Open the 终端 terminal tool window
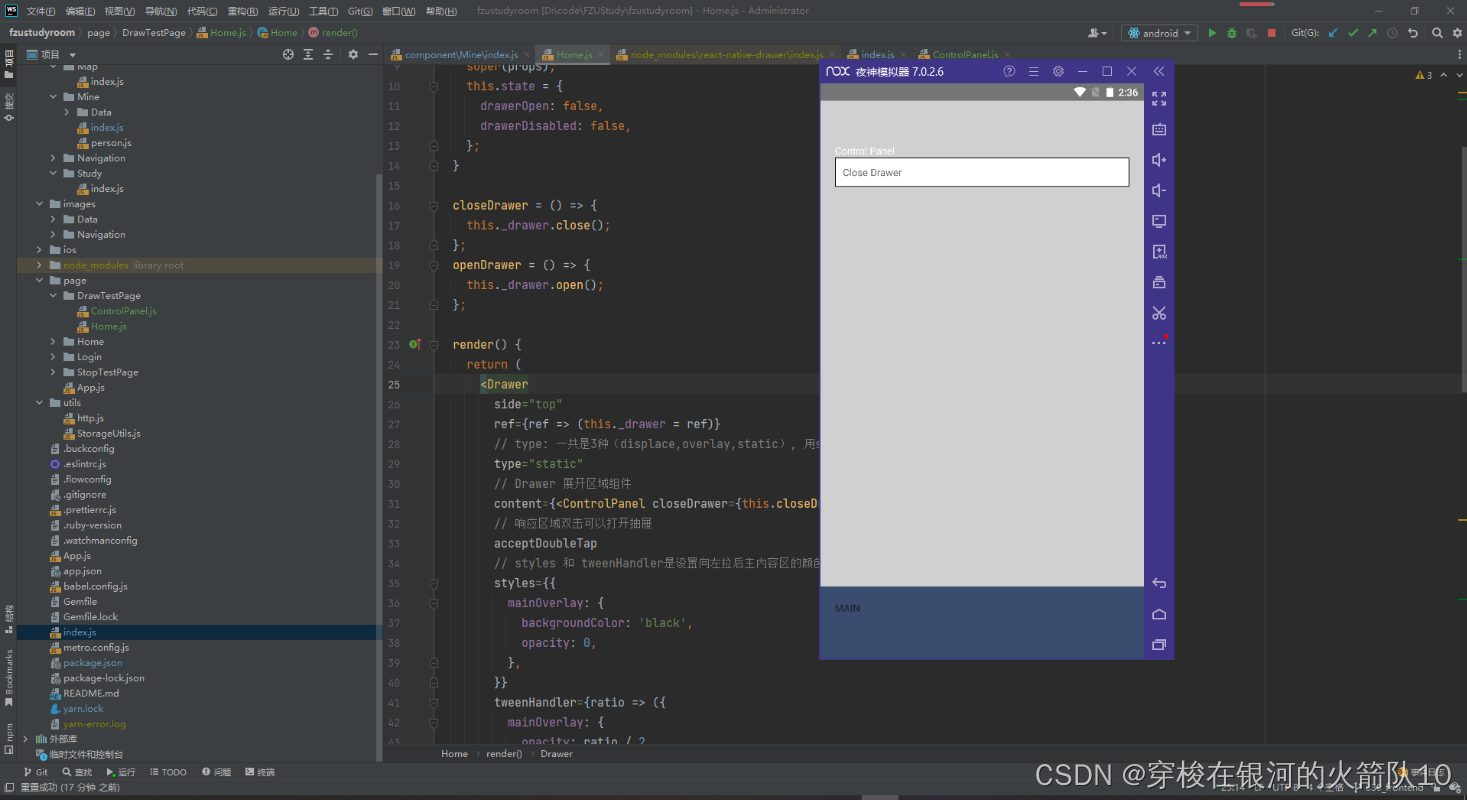1467x800 pixels. point(259,772)
